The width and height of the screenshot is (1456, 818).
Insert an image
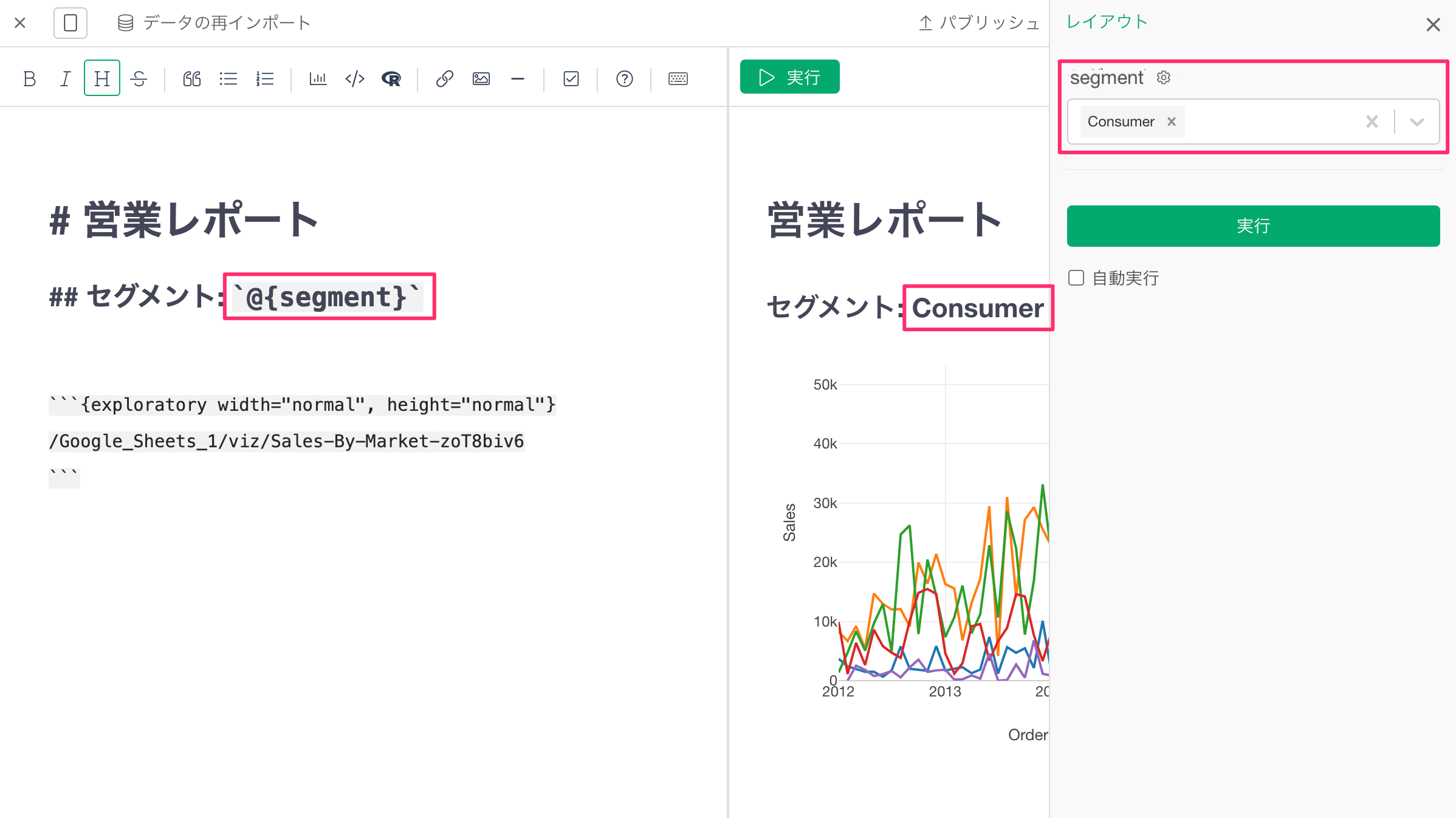(x=481, y=78)
